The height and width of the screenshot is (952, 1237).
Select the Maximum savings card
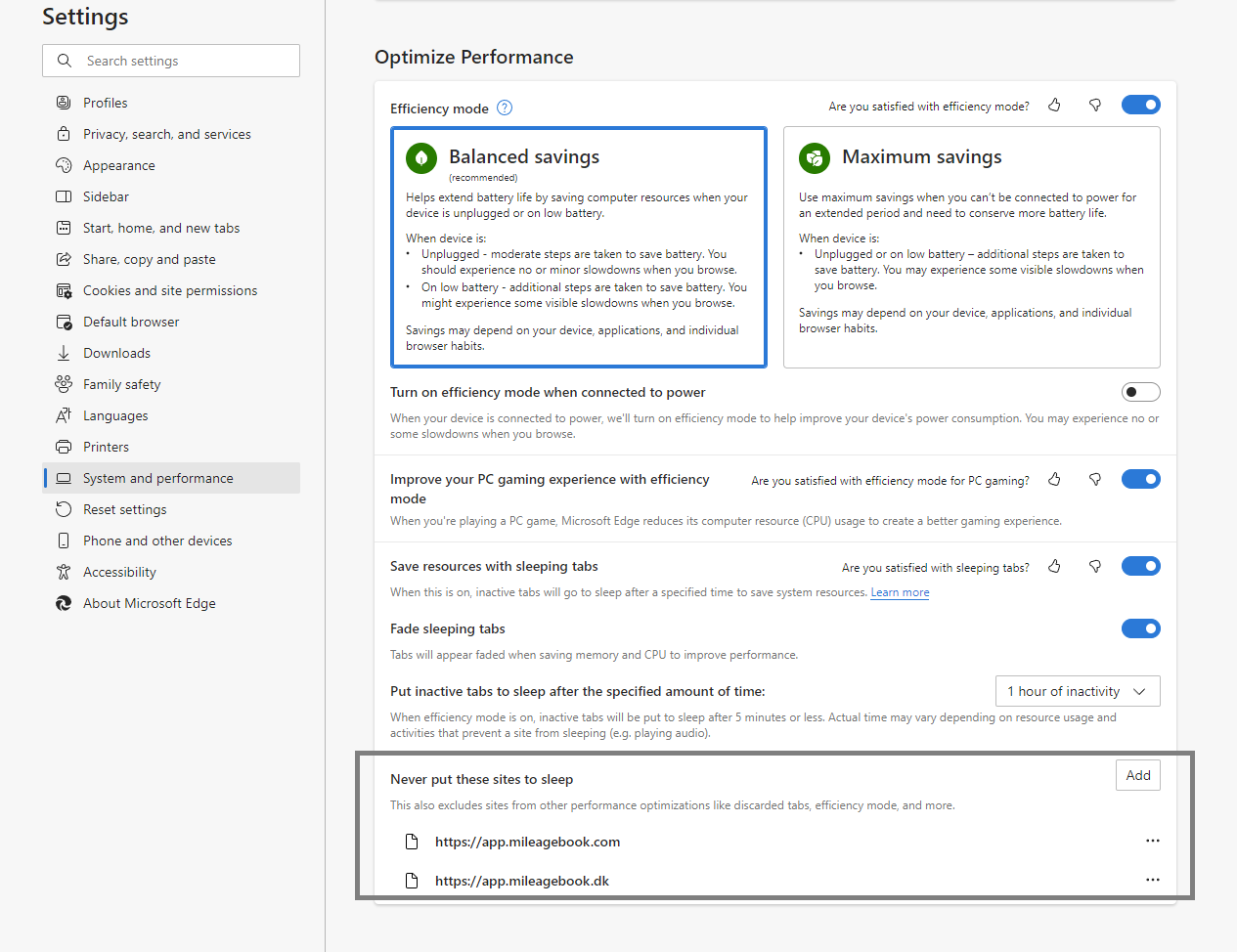coord(972,247)
